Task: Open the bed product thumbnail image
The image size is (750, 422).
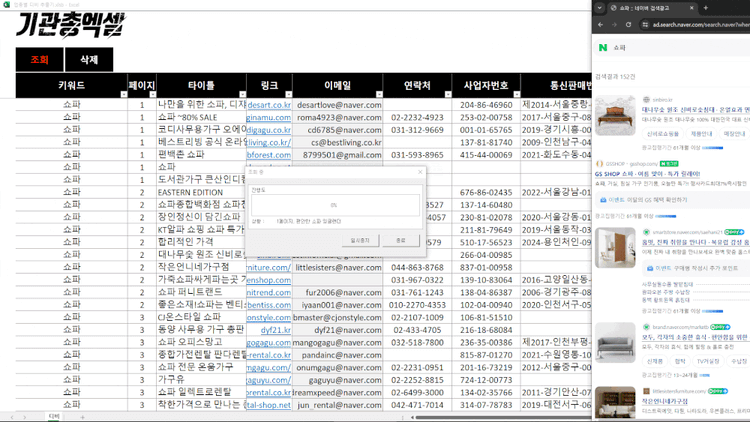Action: tap(615, 115)
